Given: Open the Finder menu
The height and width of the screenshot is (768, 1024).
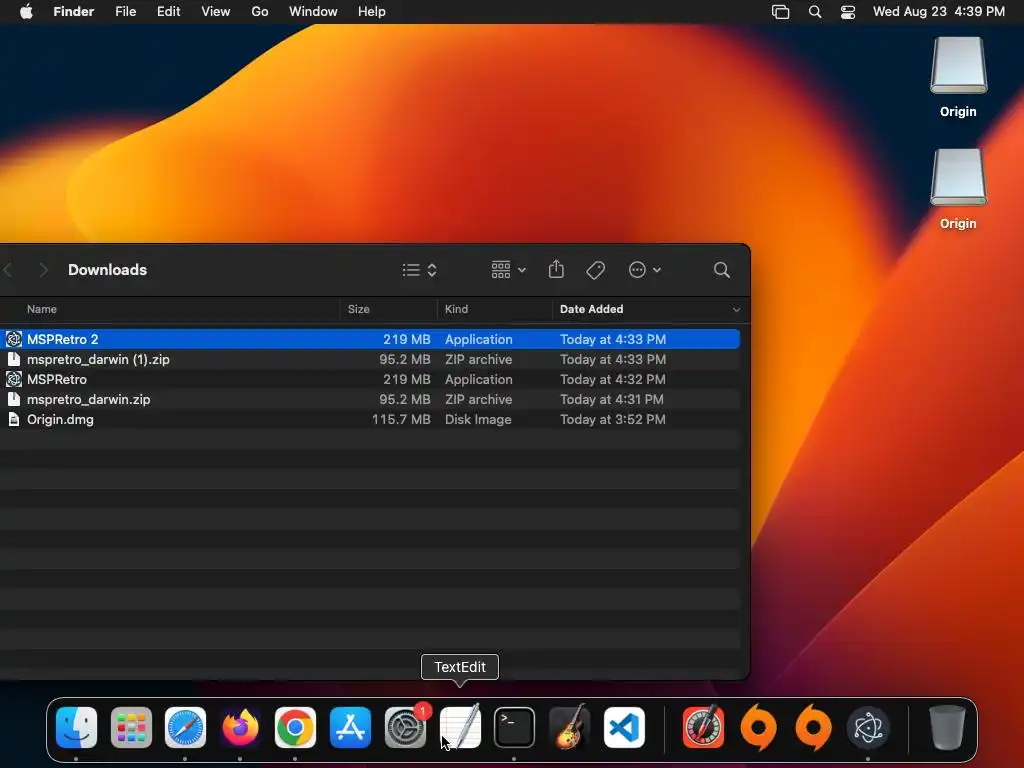Looking at the screenshot, I should (74, 12).
